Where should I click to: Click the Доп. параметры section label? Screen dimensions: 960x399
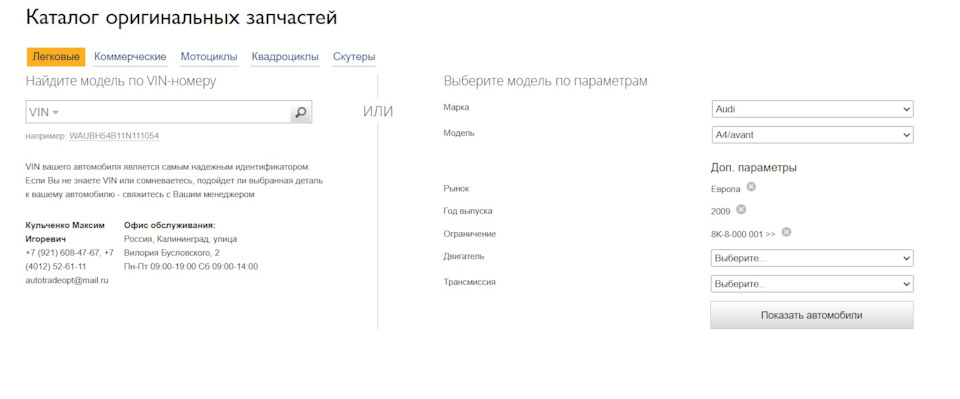coord(754,168)
